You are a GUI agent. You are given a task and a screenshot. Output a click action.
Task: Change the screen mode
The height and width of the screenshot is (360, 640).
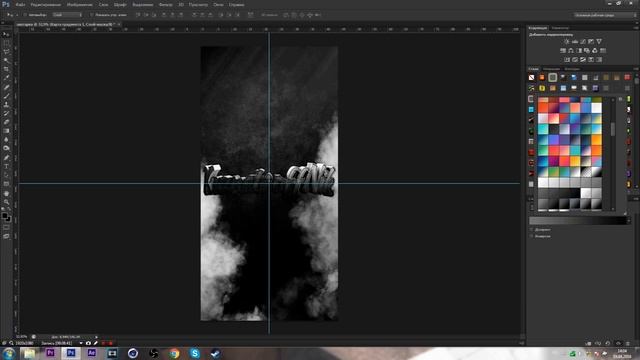pos(6,236)
